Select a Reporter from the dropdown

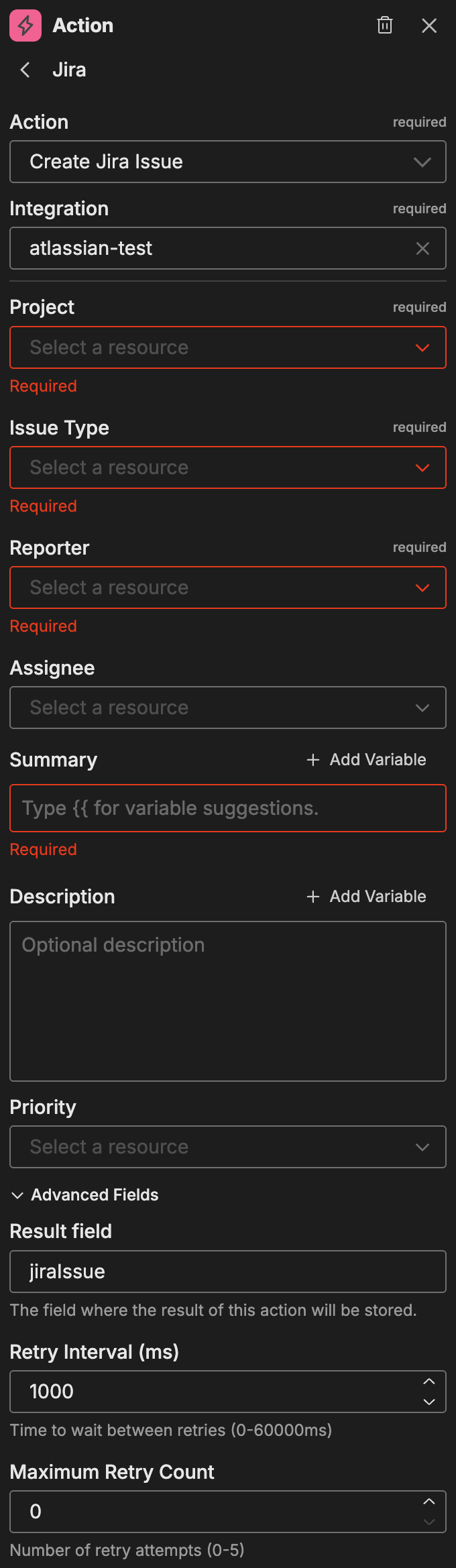coord(228,587)
